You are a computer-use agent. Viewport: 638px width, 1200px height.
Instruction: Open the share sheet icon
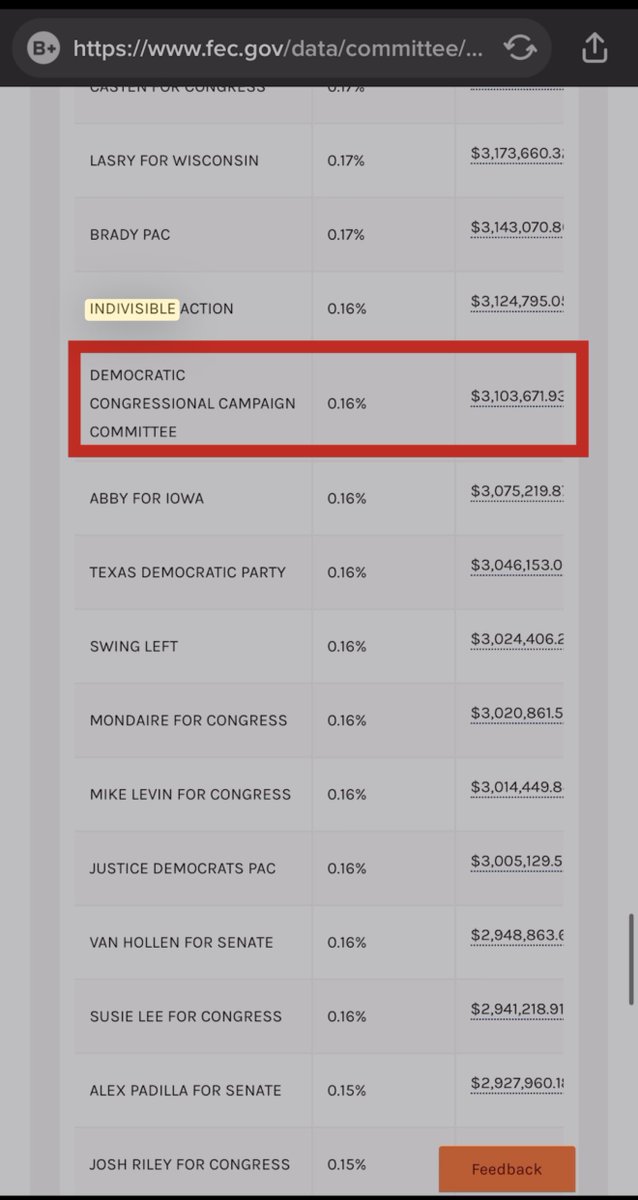tap(594, 48)
